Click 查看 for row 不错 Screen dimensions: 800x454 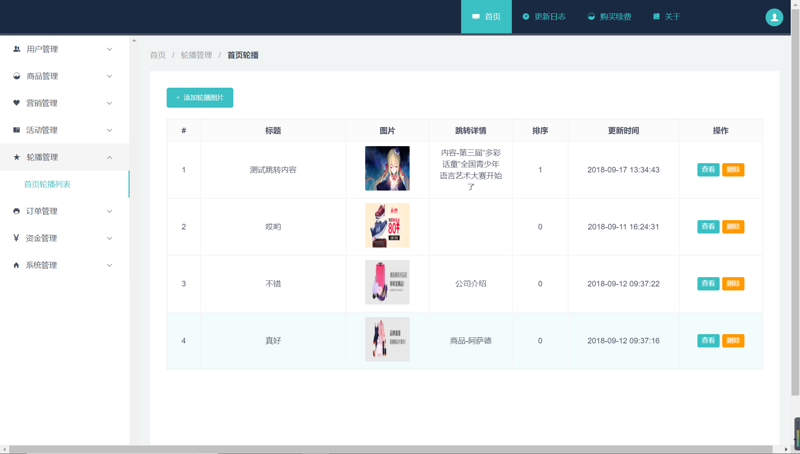pos(708,284)
